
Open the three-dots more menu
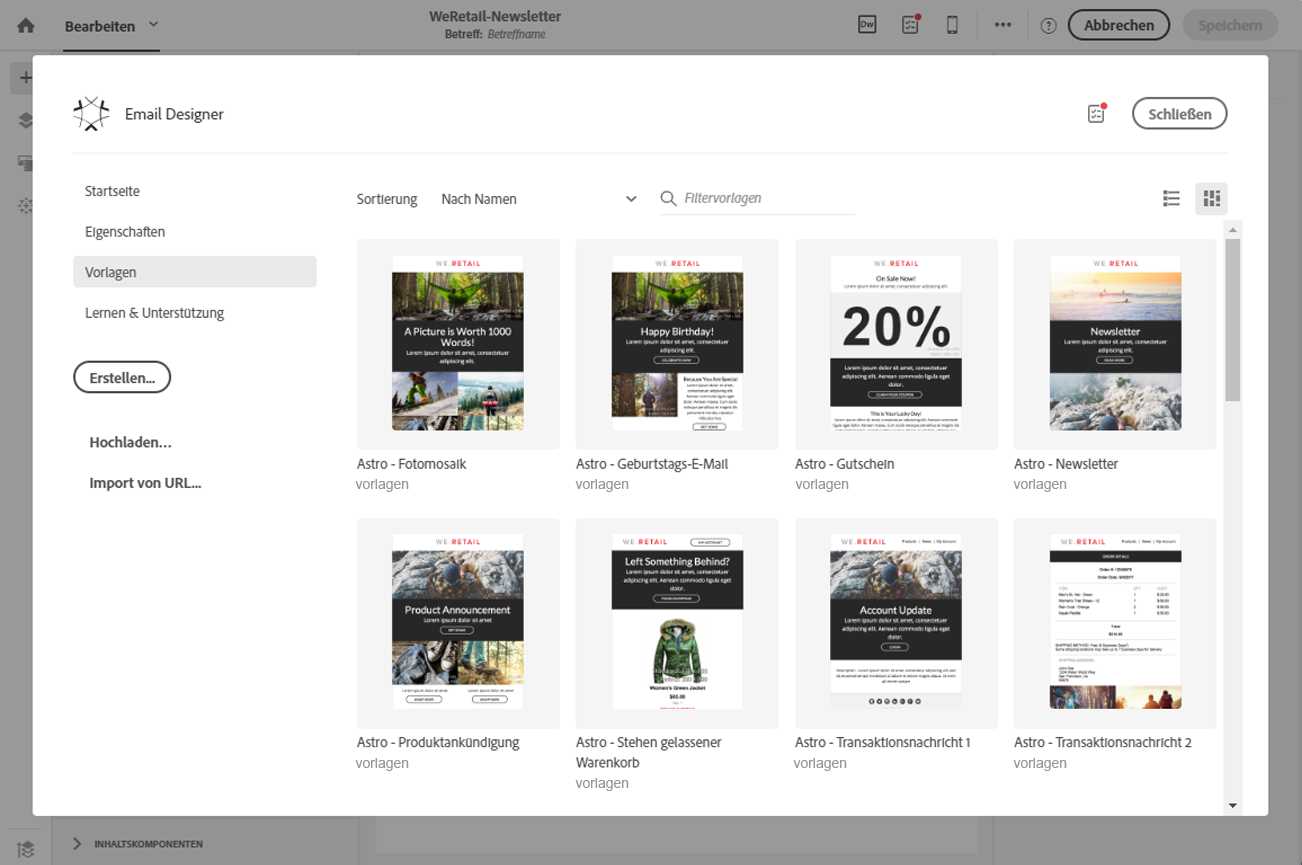click(x=1002, y=25)
